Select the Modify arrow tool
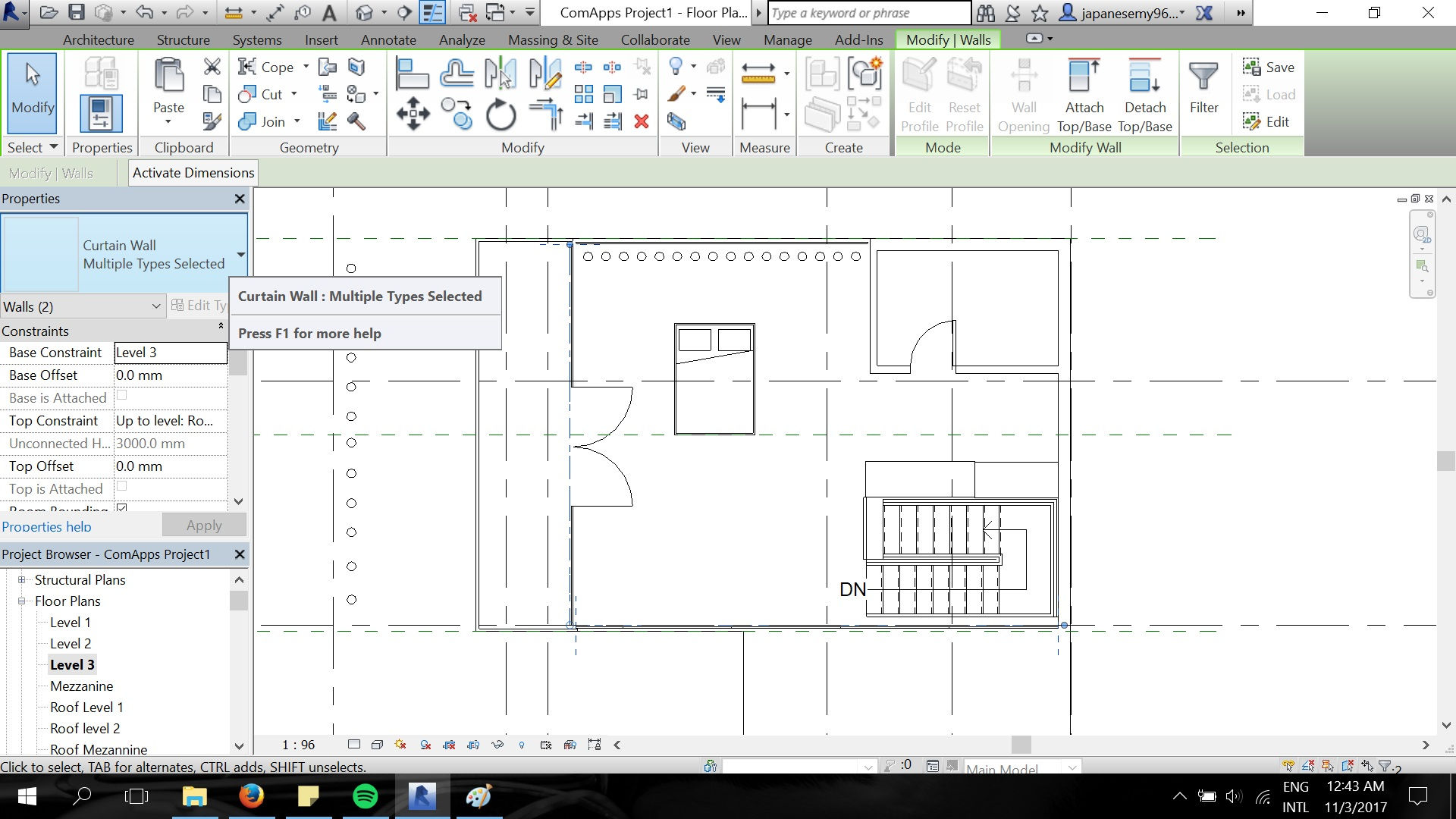Image resolution: width=1456 pixels, height=819 pixels. (x=32, y=93)
